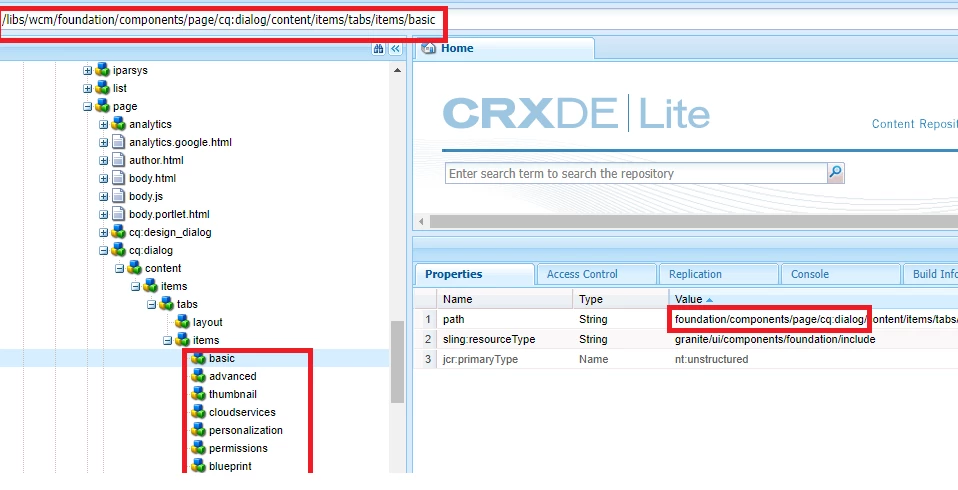Click the permissions node icon
This screenshot has width=958, height=490.
pos(198,448)
